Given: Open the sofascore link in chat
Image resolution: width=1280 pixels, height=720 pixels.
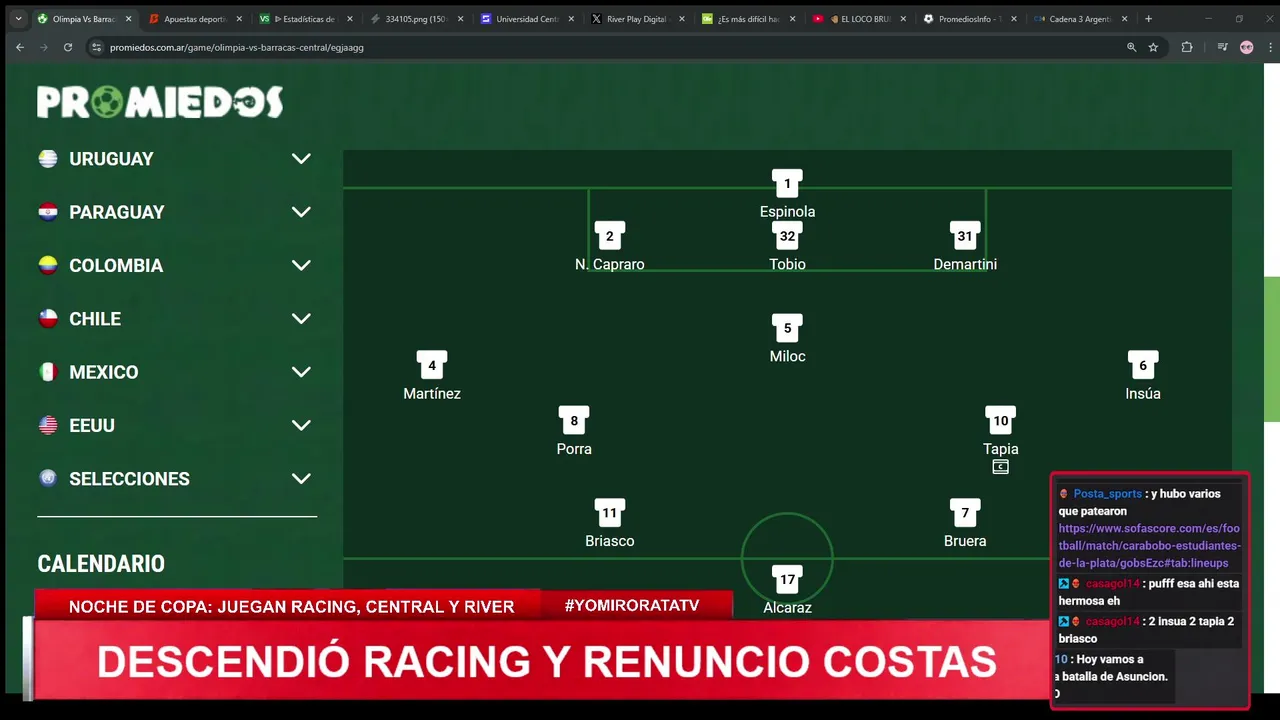Looking at the screenshot, I should tap(1150, 546).
